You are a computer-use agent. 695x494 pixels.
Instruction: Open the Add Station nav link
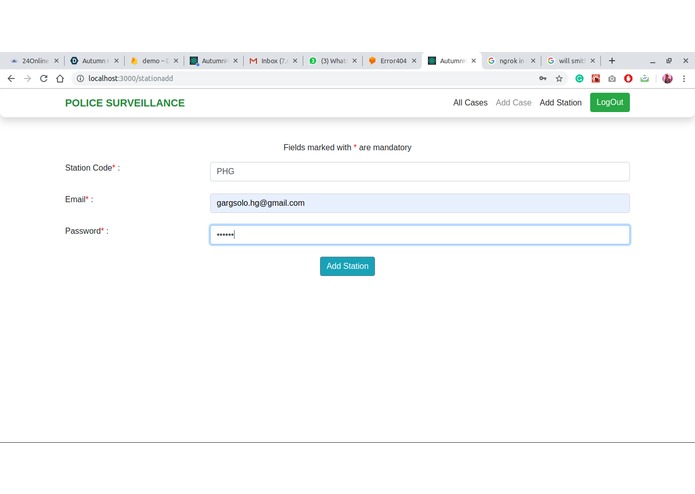tap(560, 103)
